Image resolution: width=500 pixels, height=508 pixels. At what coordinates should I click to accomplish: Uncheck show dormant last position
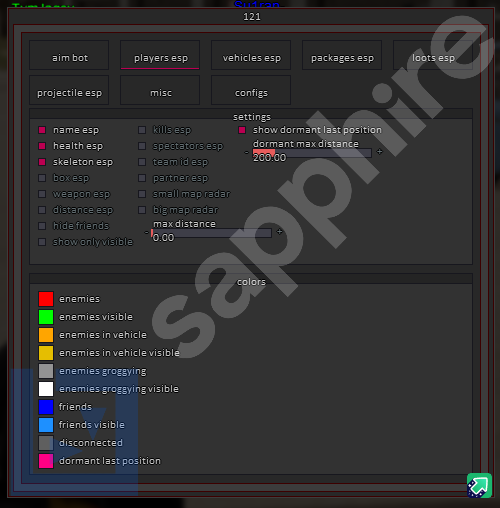[242, 130]
